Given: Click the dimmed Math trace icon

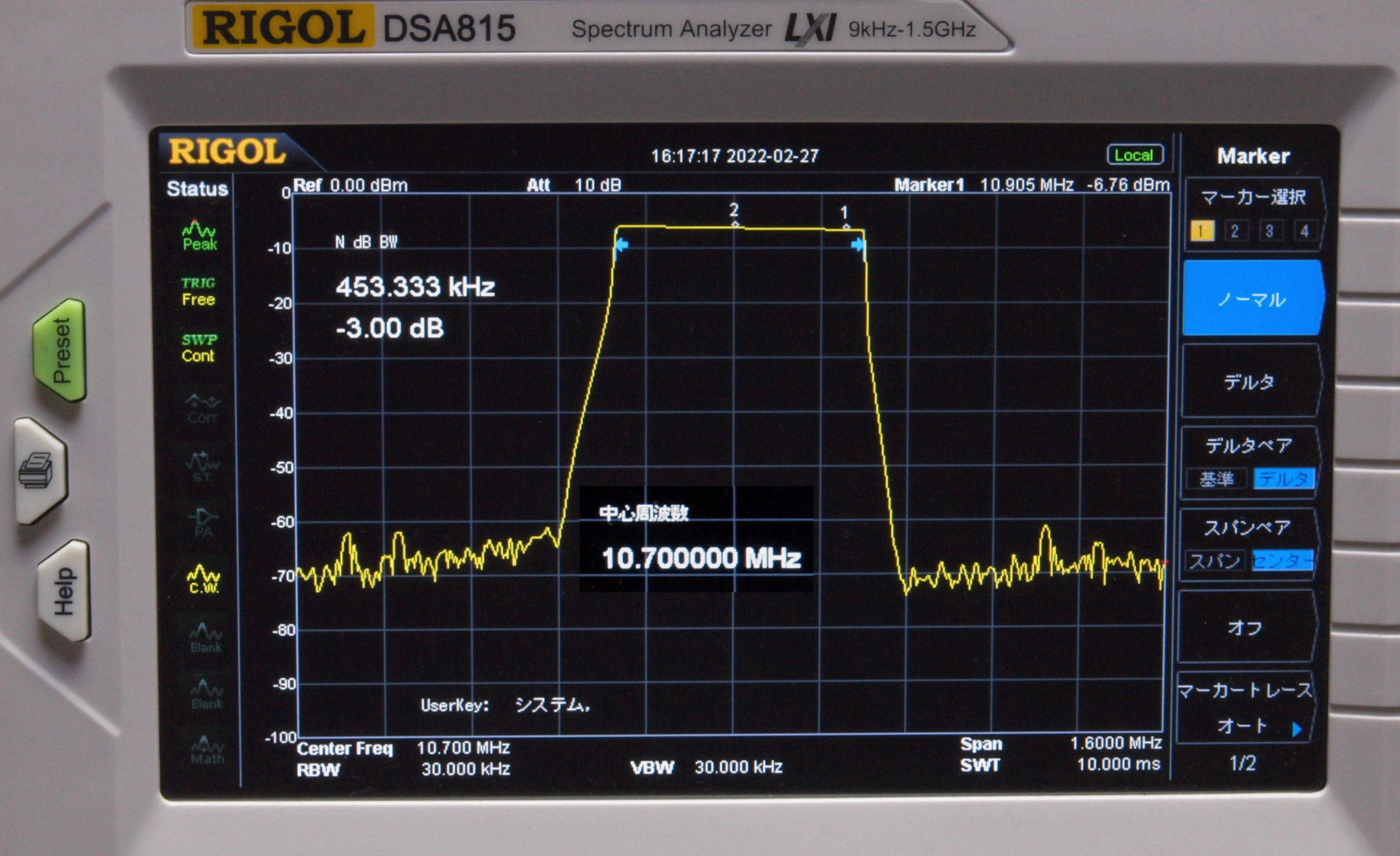Looking at the screenshot, I should click(206, 749).
